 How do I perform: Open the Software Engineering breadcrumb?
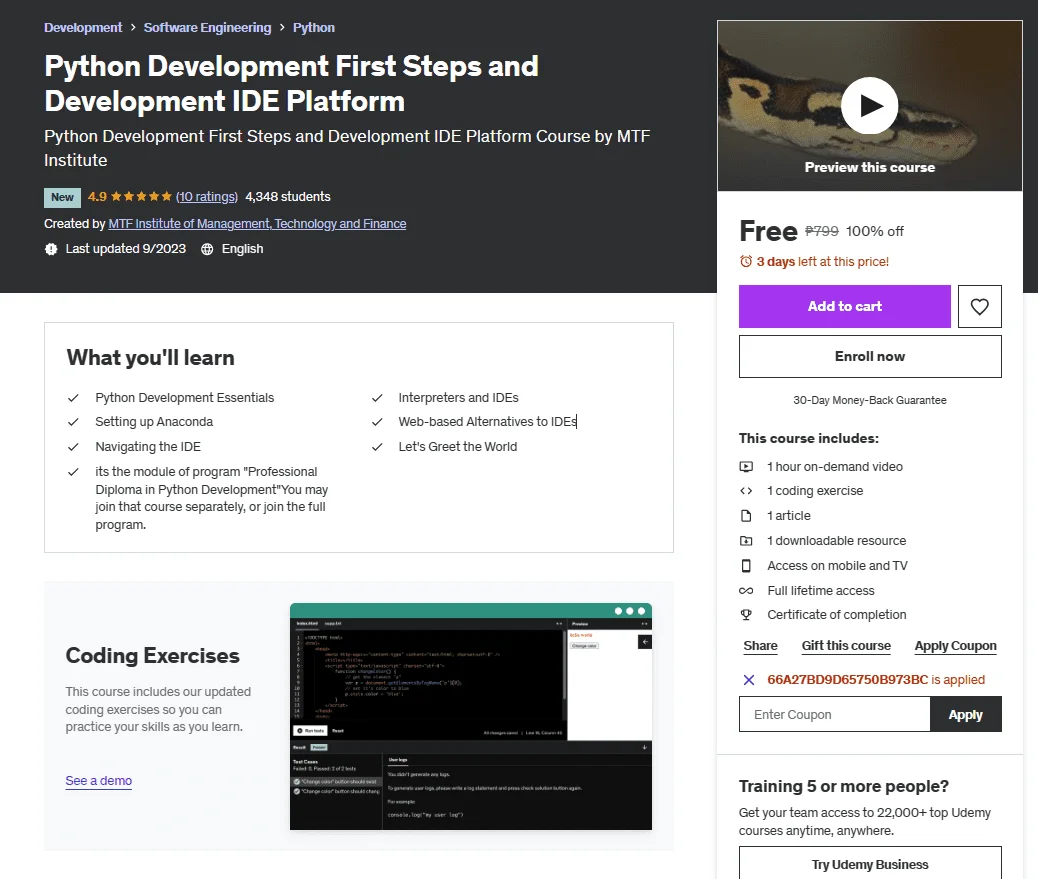[207, 28]
